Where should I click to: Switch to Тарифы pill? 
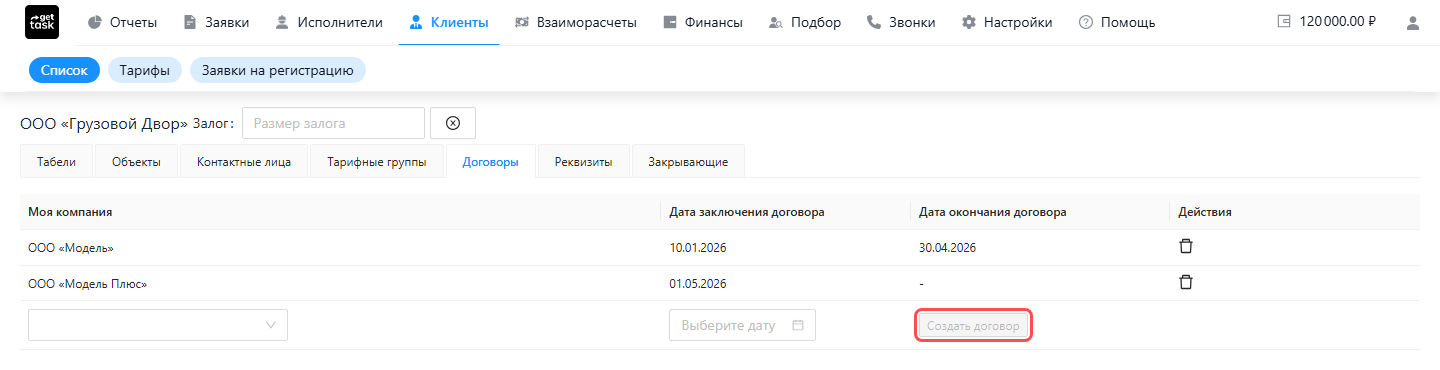coord(145,70)
